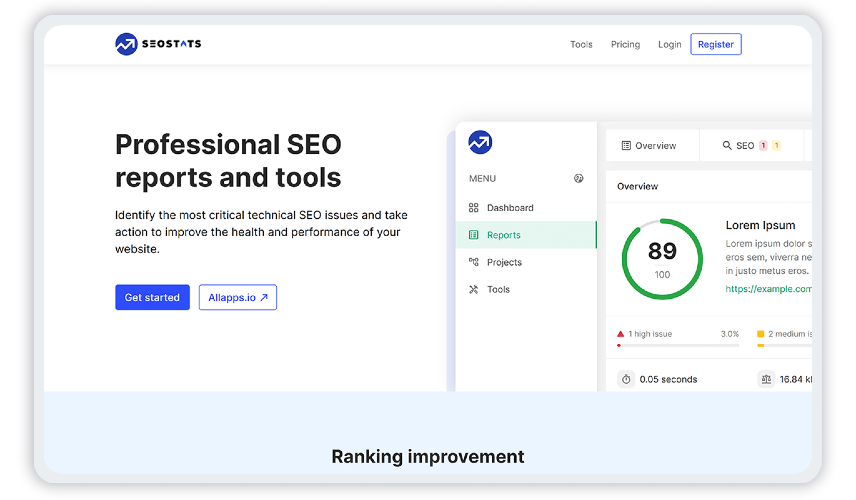Viewport: 856px width, 500px height.
Task: Click the SEO tab magnifier icon
Action: pos(727,145)
